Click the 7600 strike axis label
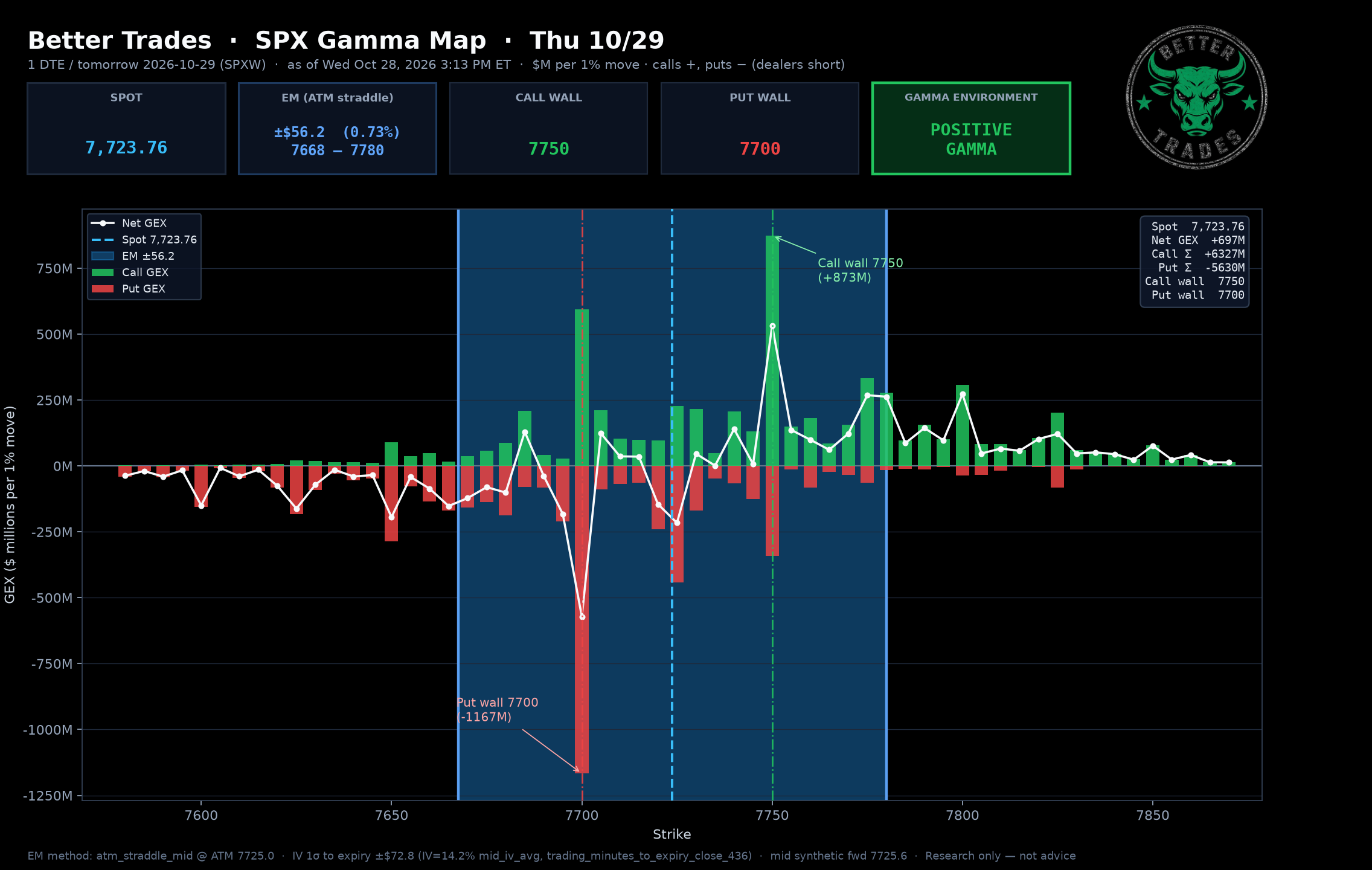Screen dimensions: 1372x870 pyautogui.click(x=201, y=816)
